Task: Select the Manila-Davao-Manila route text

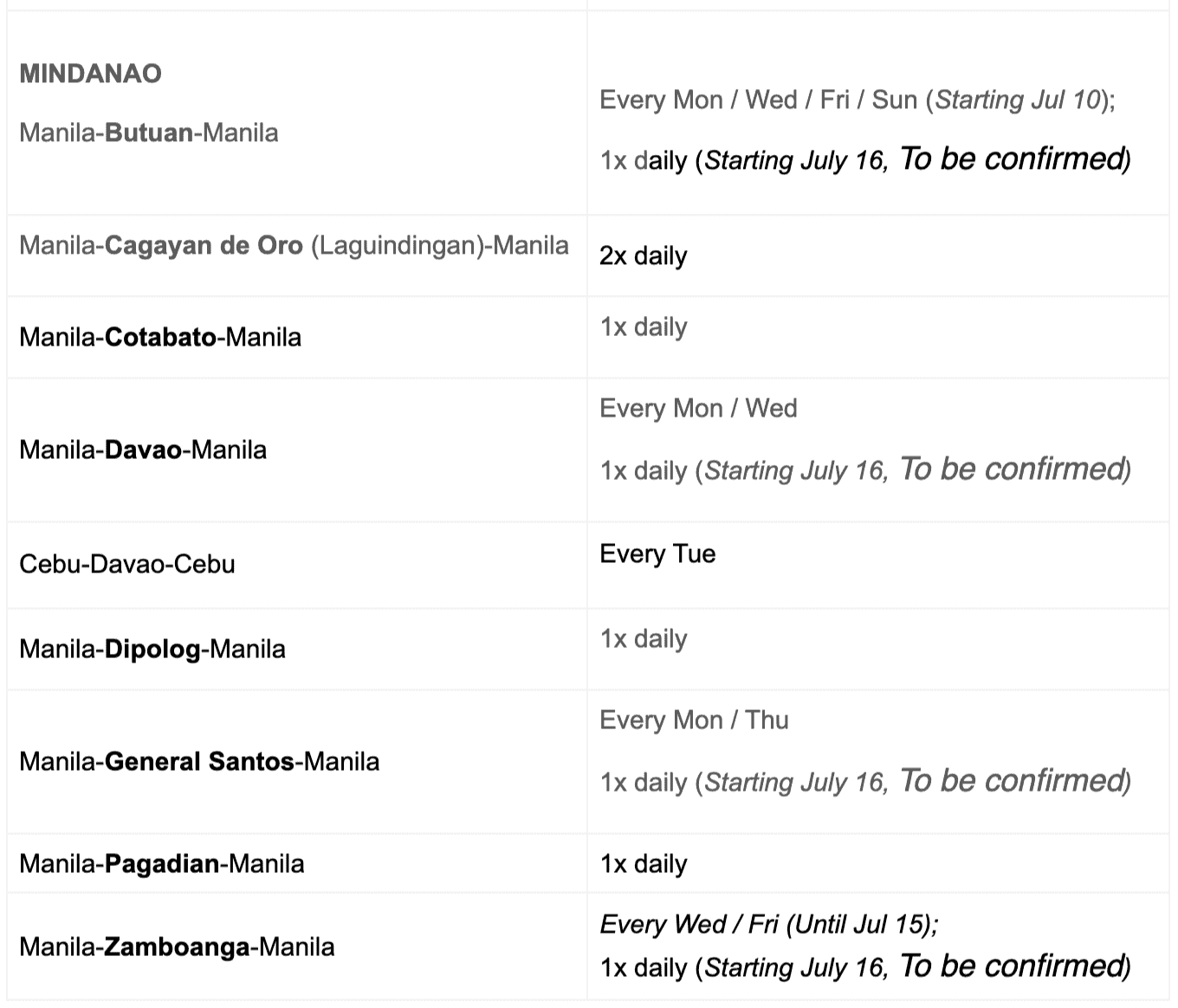Action: (143, 449)
